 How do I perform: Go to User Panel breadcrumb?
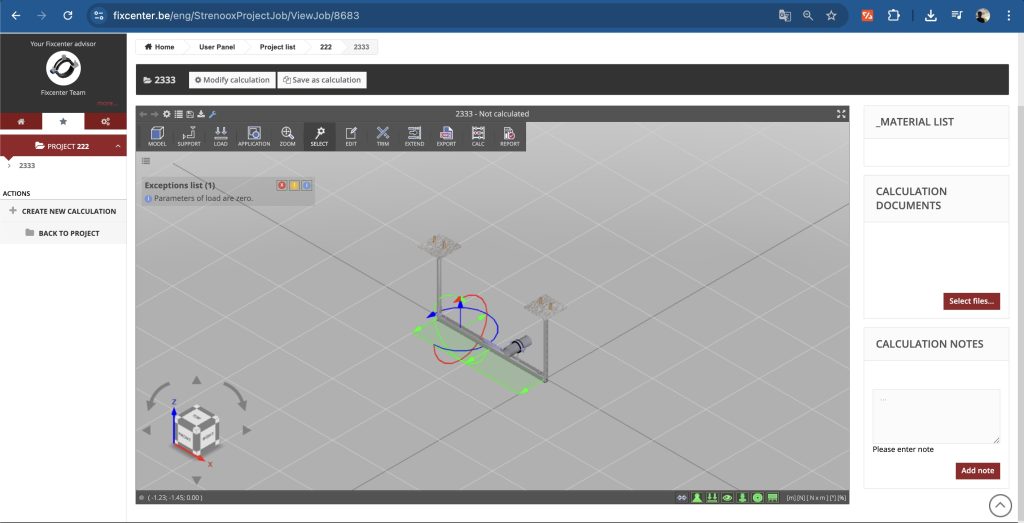pyautogui.click(x=217, y=47)
